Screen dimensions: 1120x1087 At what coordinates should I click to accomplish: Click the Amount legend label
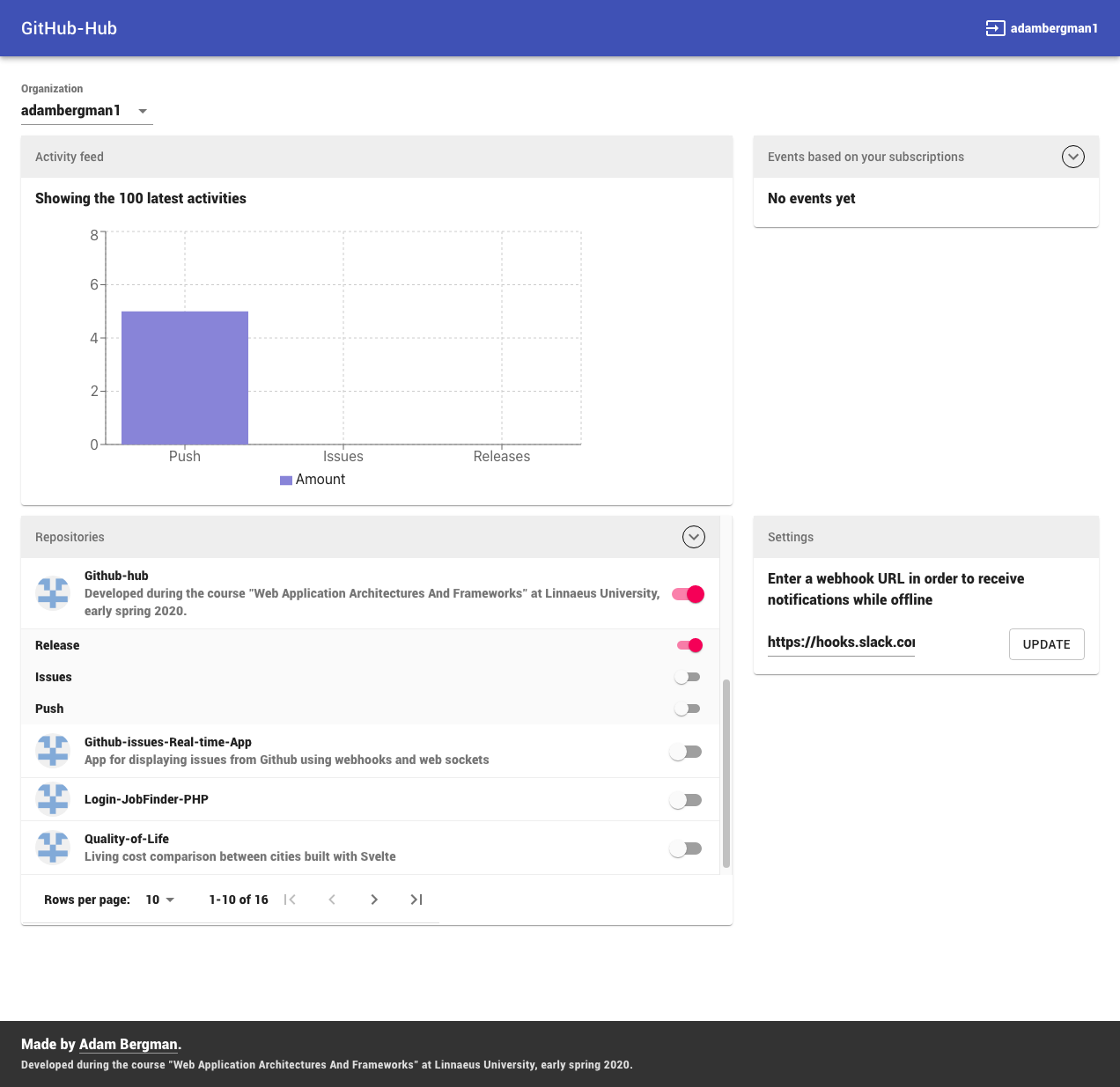click(321, 480)
